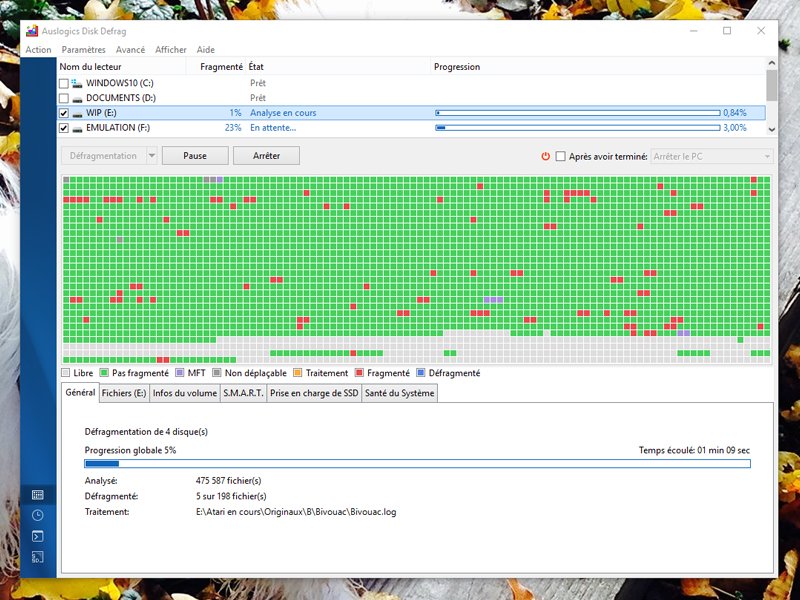Viewport: 800px width, 600px height.
Task: Click the green "Pas fragmenté" legend swatch
Action: [x=104, y=373]
